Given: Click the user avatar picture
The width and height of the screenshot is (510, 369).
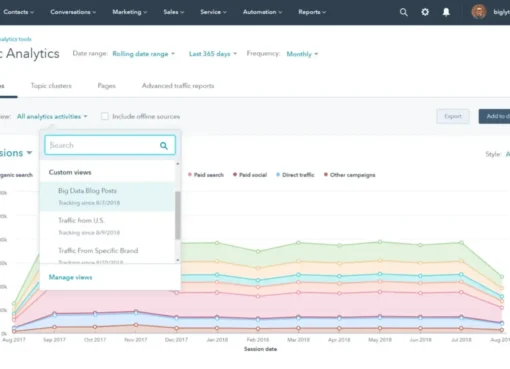Looking at the screenshot, I should click(x=479, y=12).
